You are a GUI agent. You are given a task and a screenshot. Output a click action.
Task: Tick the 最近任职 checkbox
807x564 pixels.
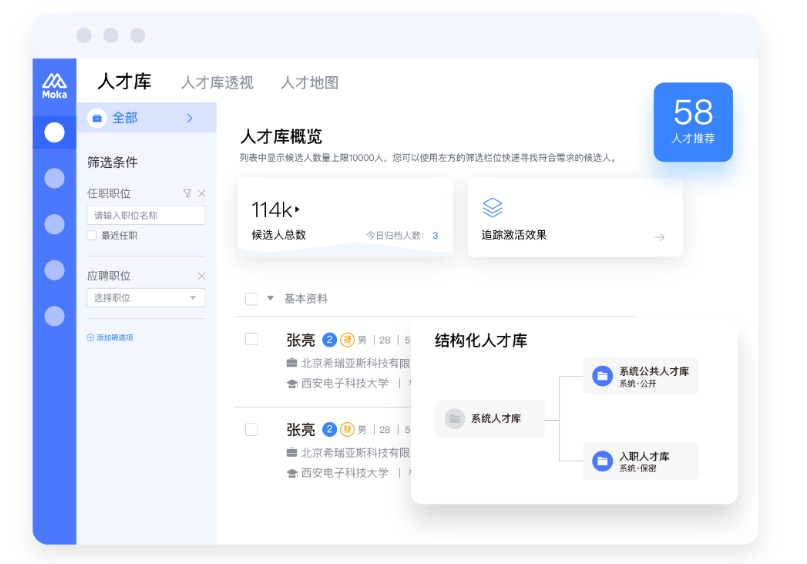[x=92, y=236]
